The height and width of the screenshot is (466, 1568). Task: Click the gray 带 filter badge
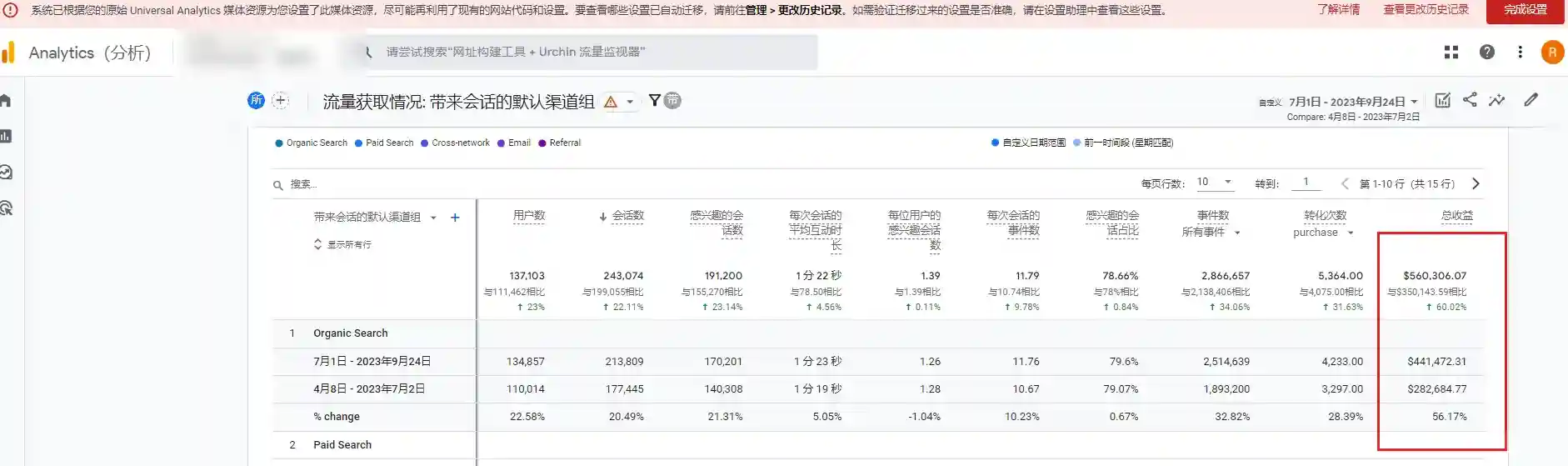(672, 101)
